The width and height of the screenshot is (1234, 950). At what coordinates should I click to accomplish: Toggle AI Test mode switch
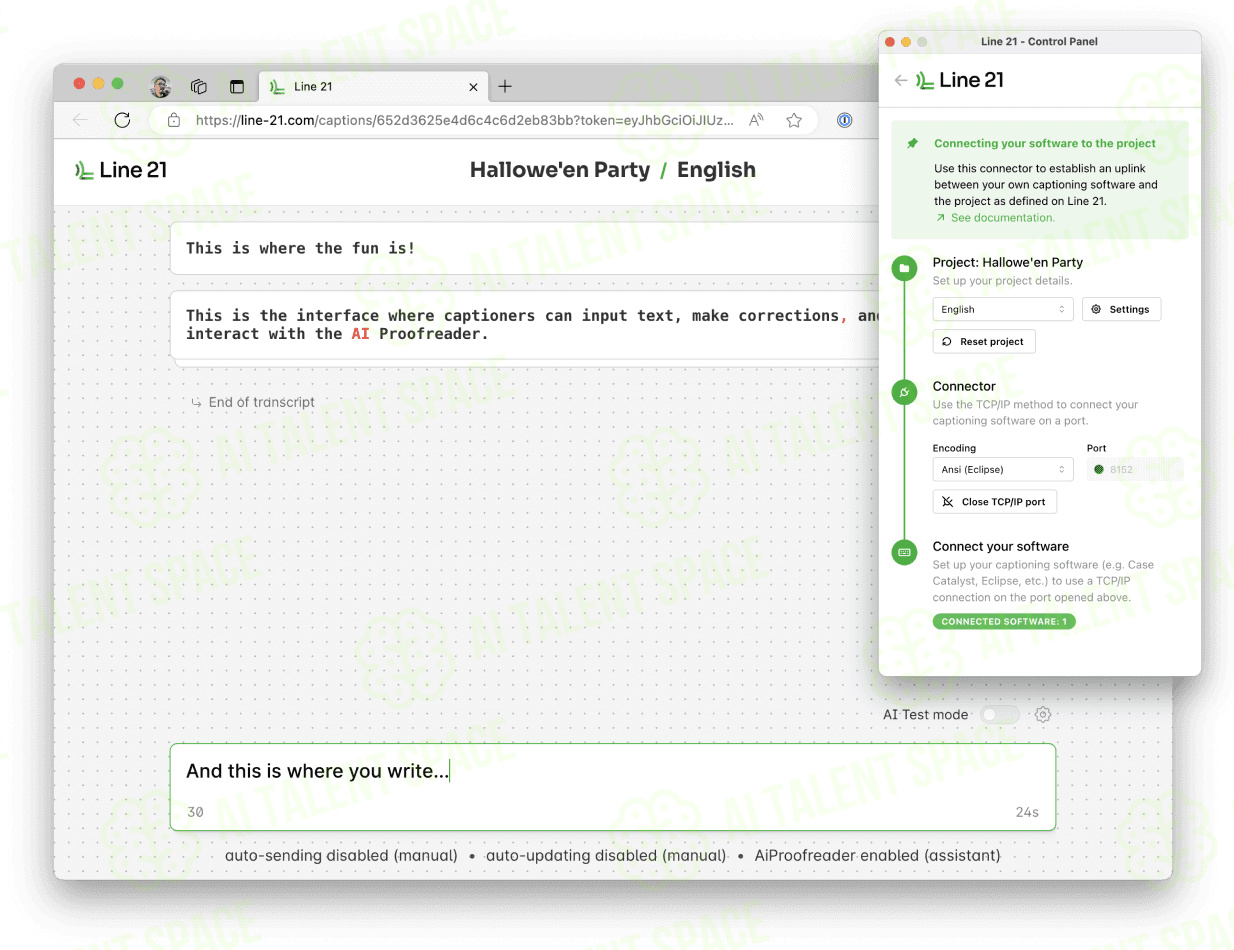[1000, 714]
